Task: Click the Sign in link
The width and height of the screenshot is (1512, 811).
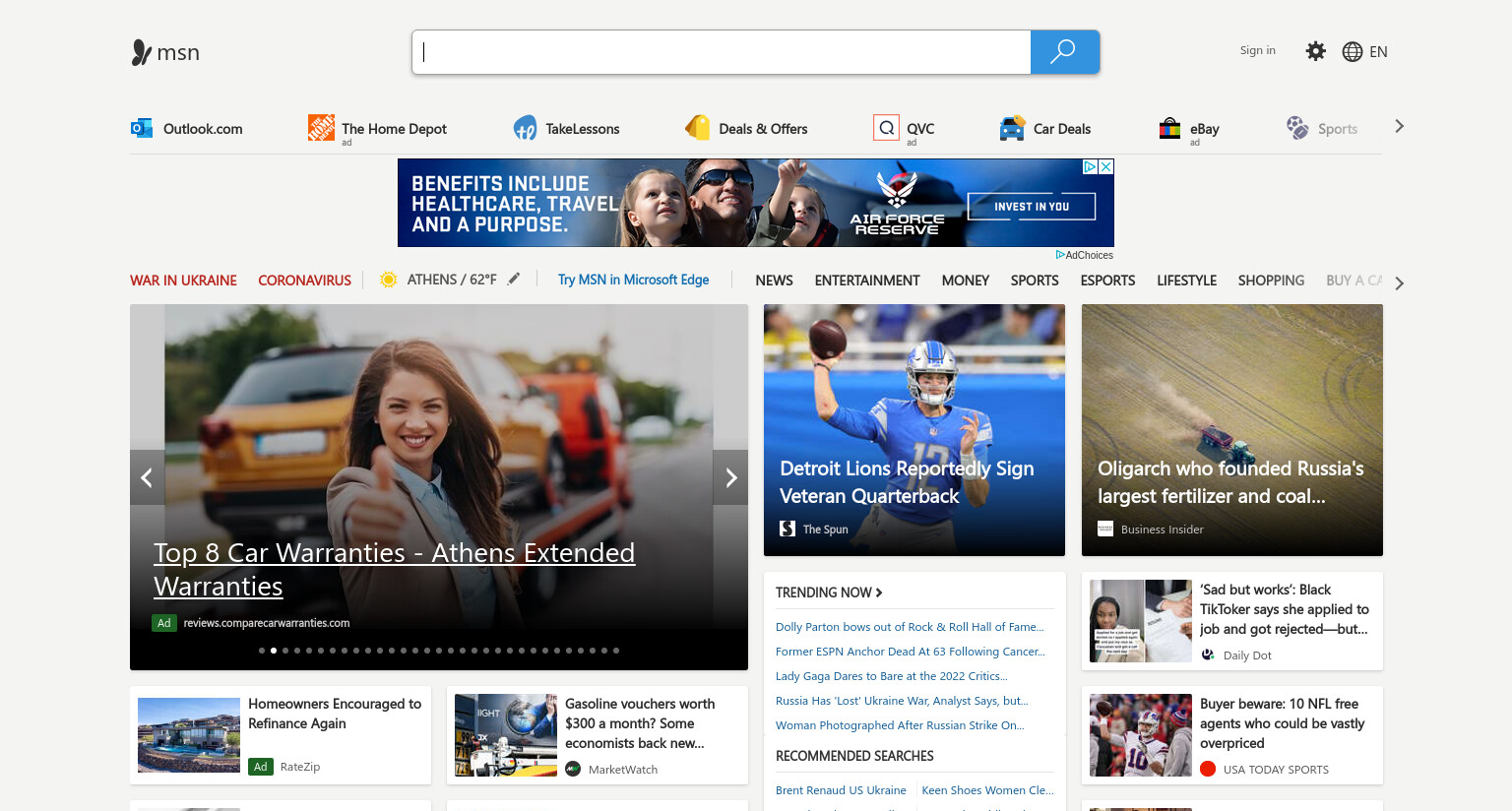Action: [1257, 50]
